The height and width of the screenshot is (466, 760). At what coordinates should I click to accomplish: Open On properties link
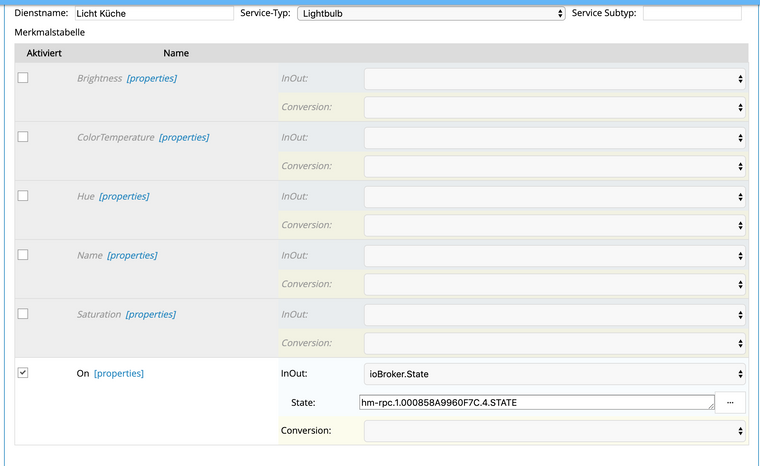click(119, 373)
